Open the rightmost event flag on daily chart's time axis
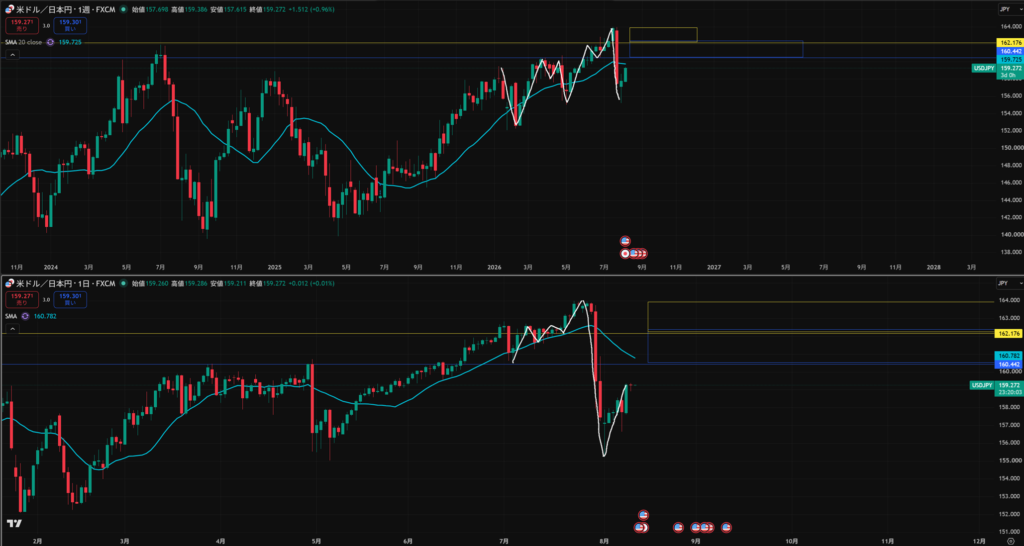 pos(726,527)
